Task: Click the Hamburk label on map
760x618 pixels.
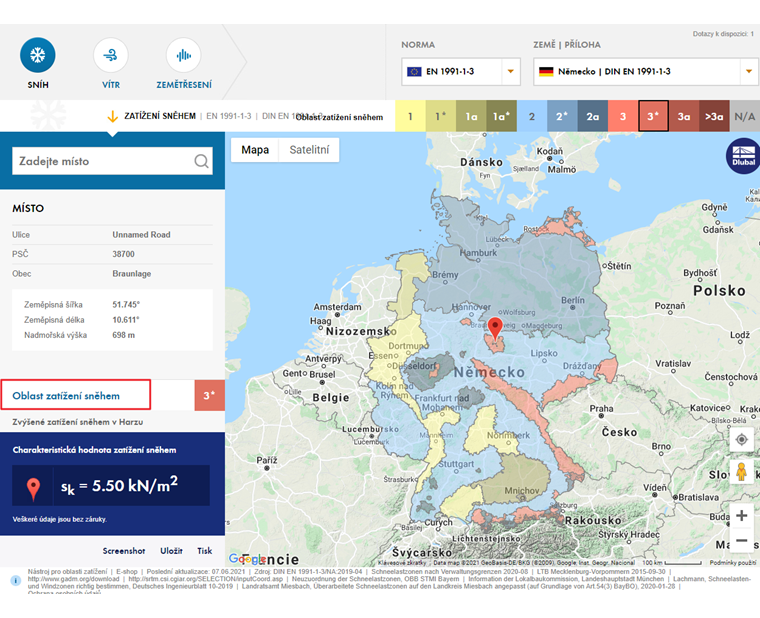Action: (478, 253)
